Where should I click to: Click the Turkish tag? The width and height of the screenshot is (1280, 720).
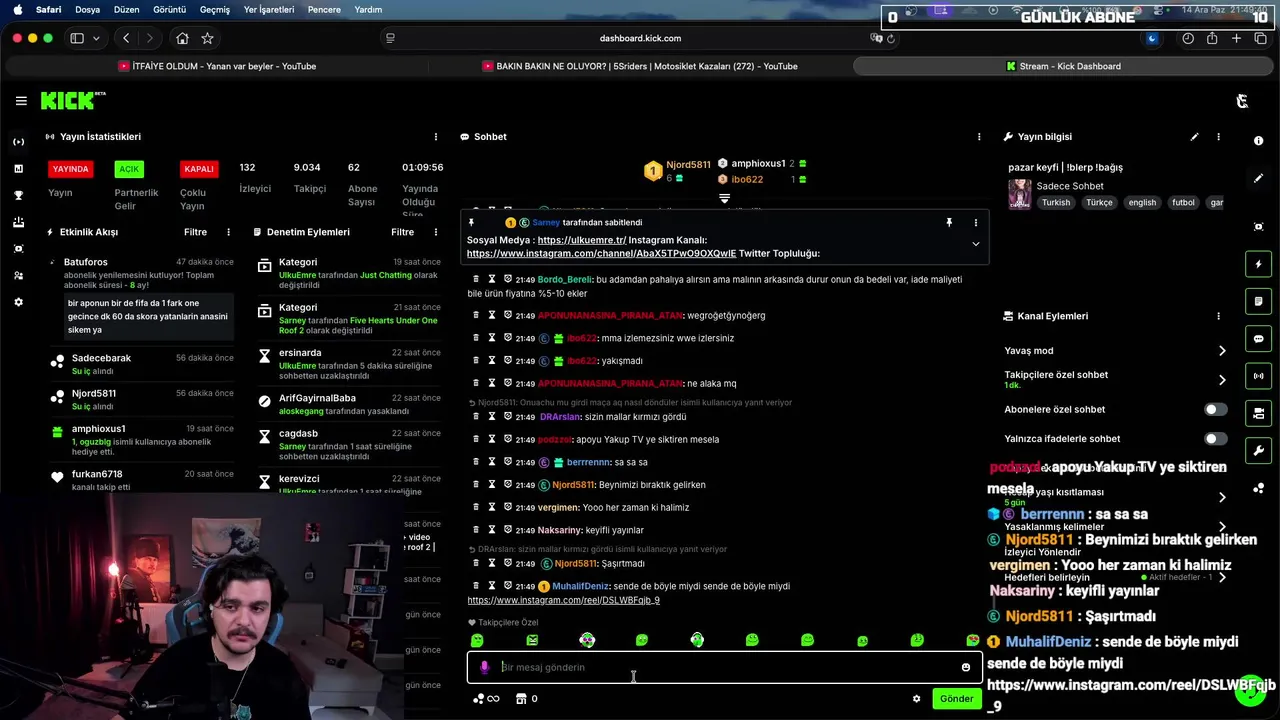[1056, 202]
